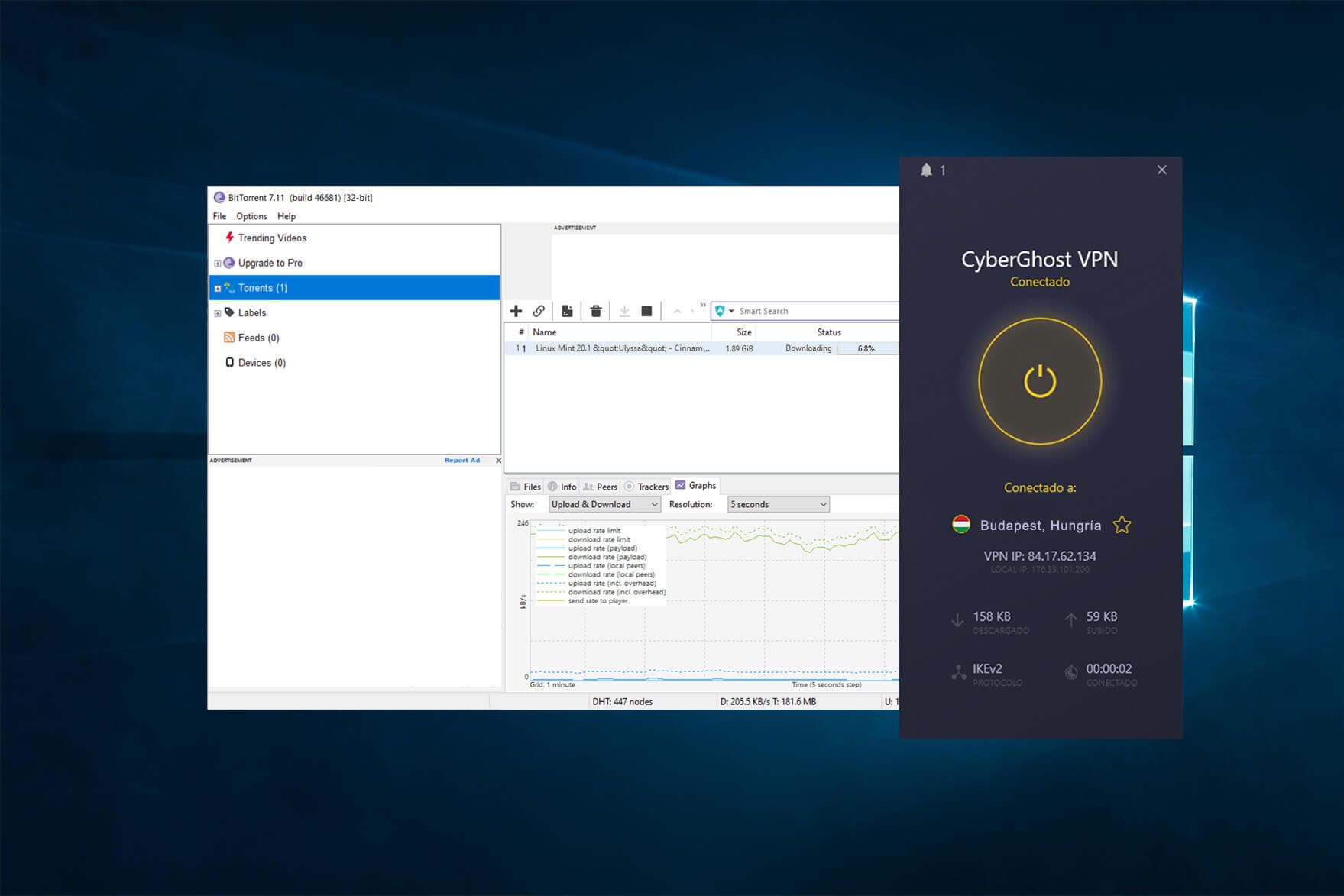Open CyberGhost notifications bell icon
Image resolution: width=1344 pixels, height=896 pixels.
(926, 170)
